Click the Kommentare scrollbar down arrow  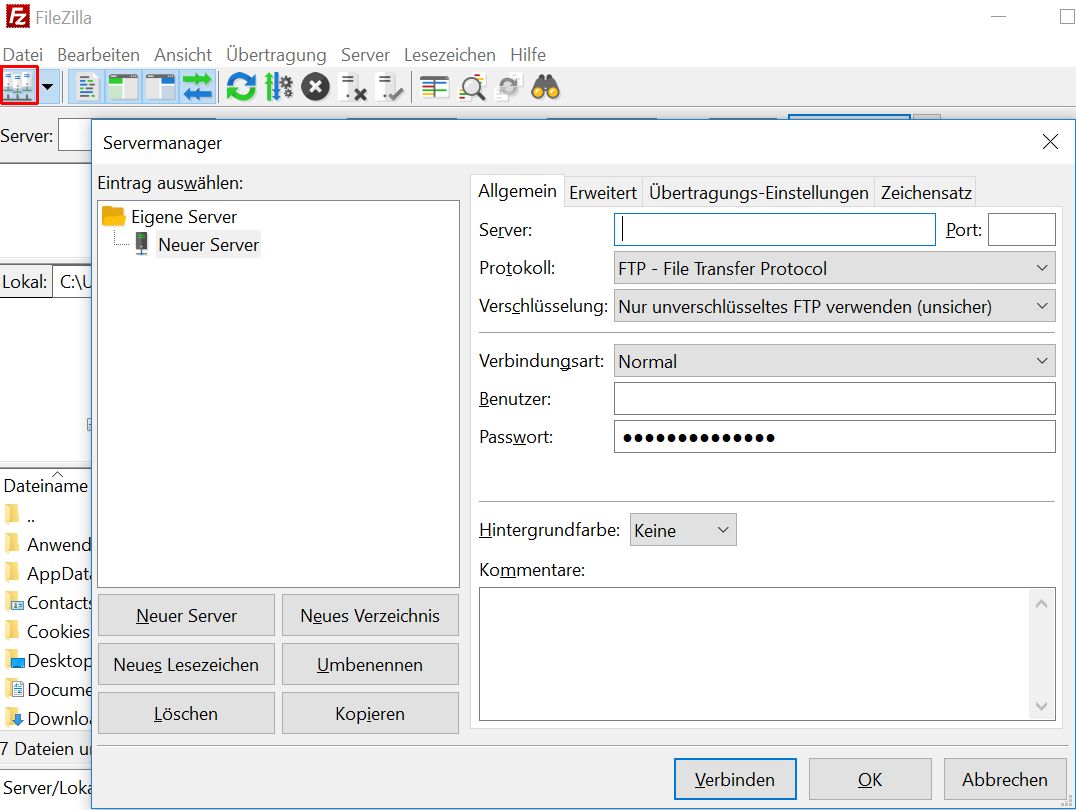point(1042,706)
